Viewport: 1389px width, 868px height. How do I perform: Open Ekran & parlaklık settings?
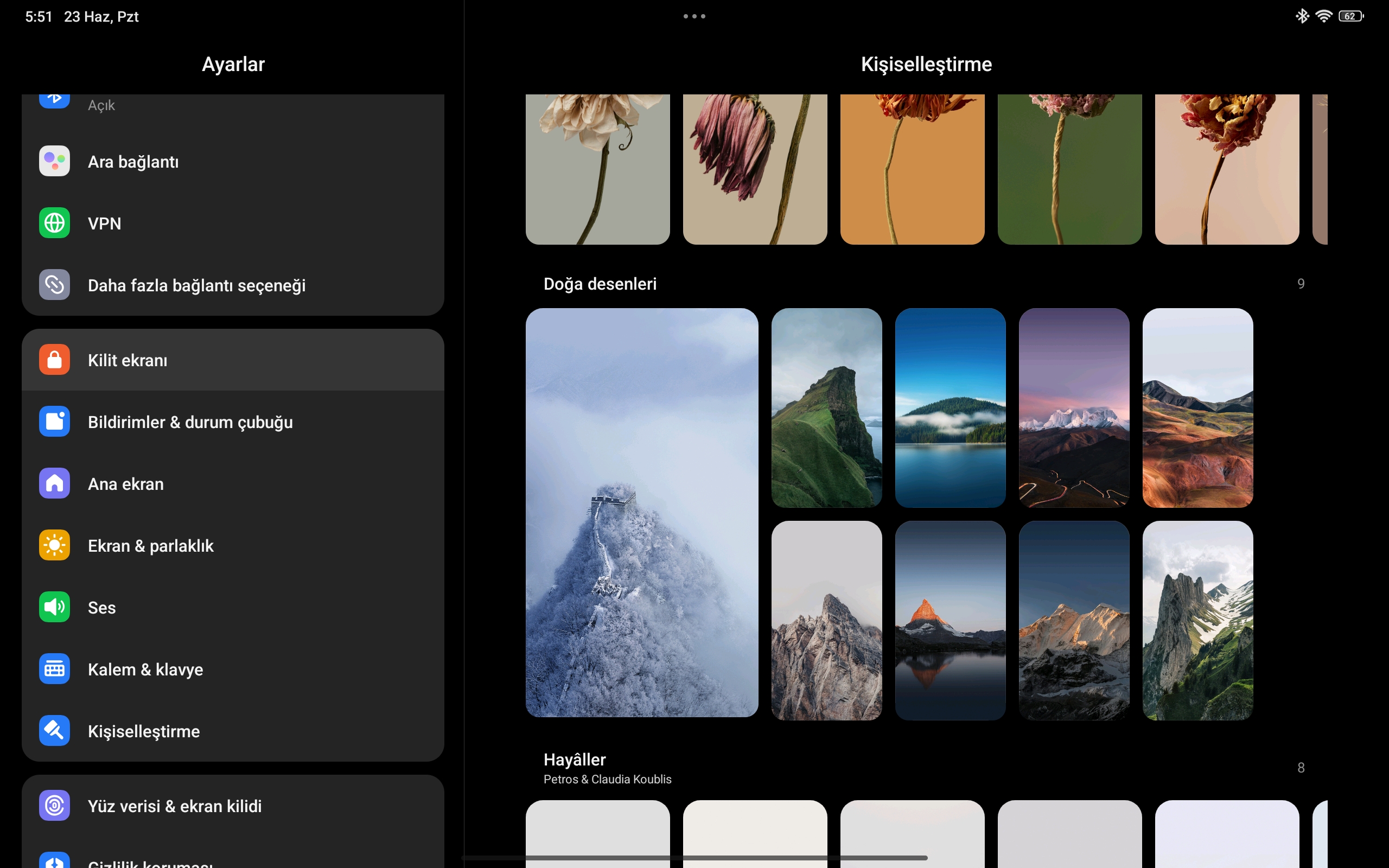pyautogui.click(x=233, y=546)
